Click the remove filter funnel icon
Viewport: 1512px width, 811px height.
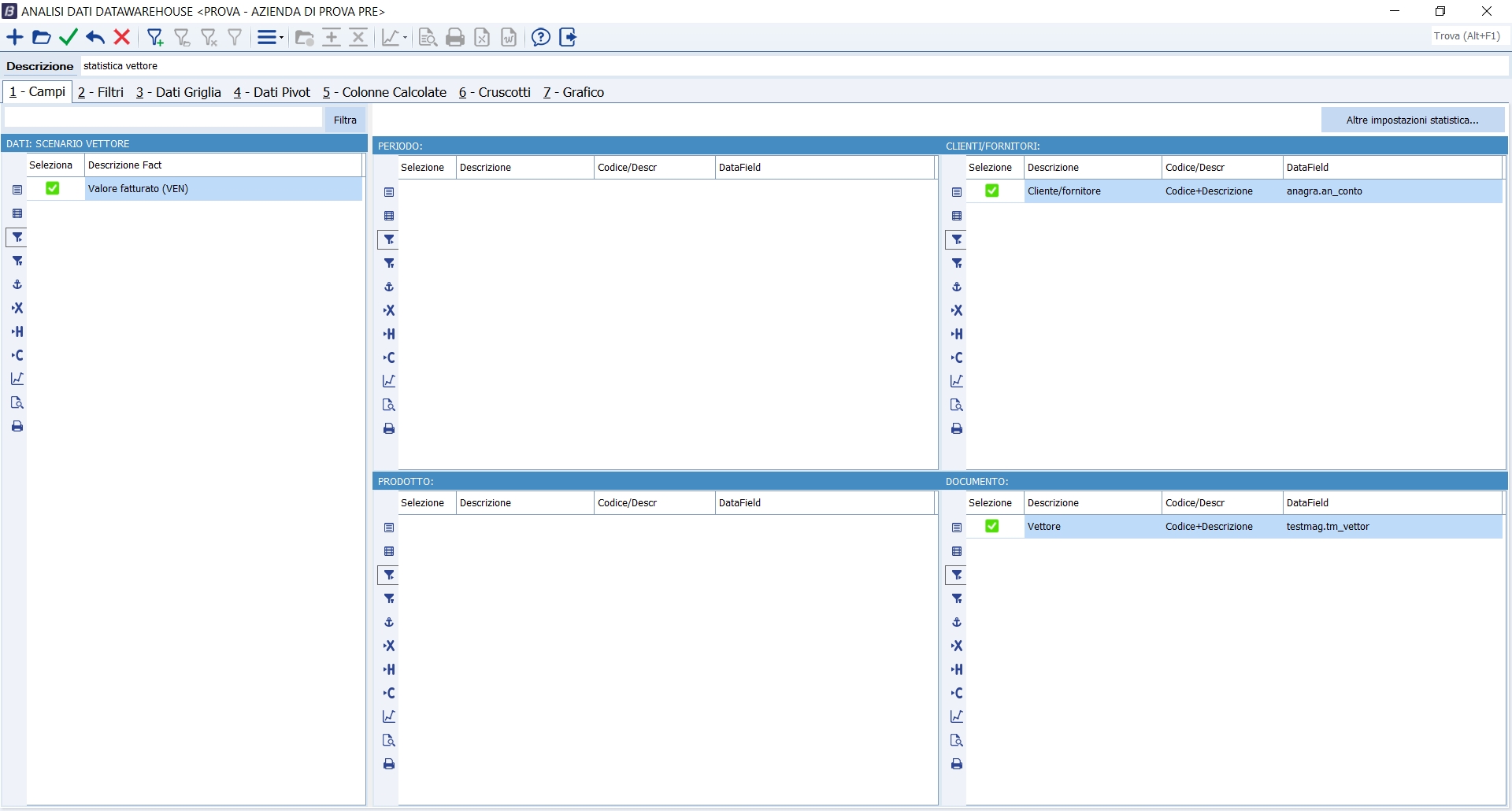(x=209, y=37)
